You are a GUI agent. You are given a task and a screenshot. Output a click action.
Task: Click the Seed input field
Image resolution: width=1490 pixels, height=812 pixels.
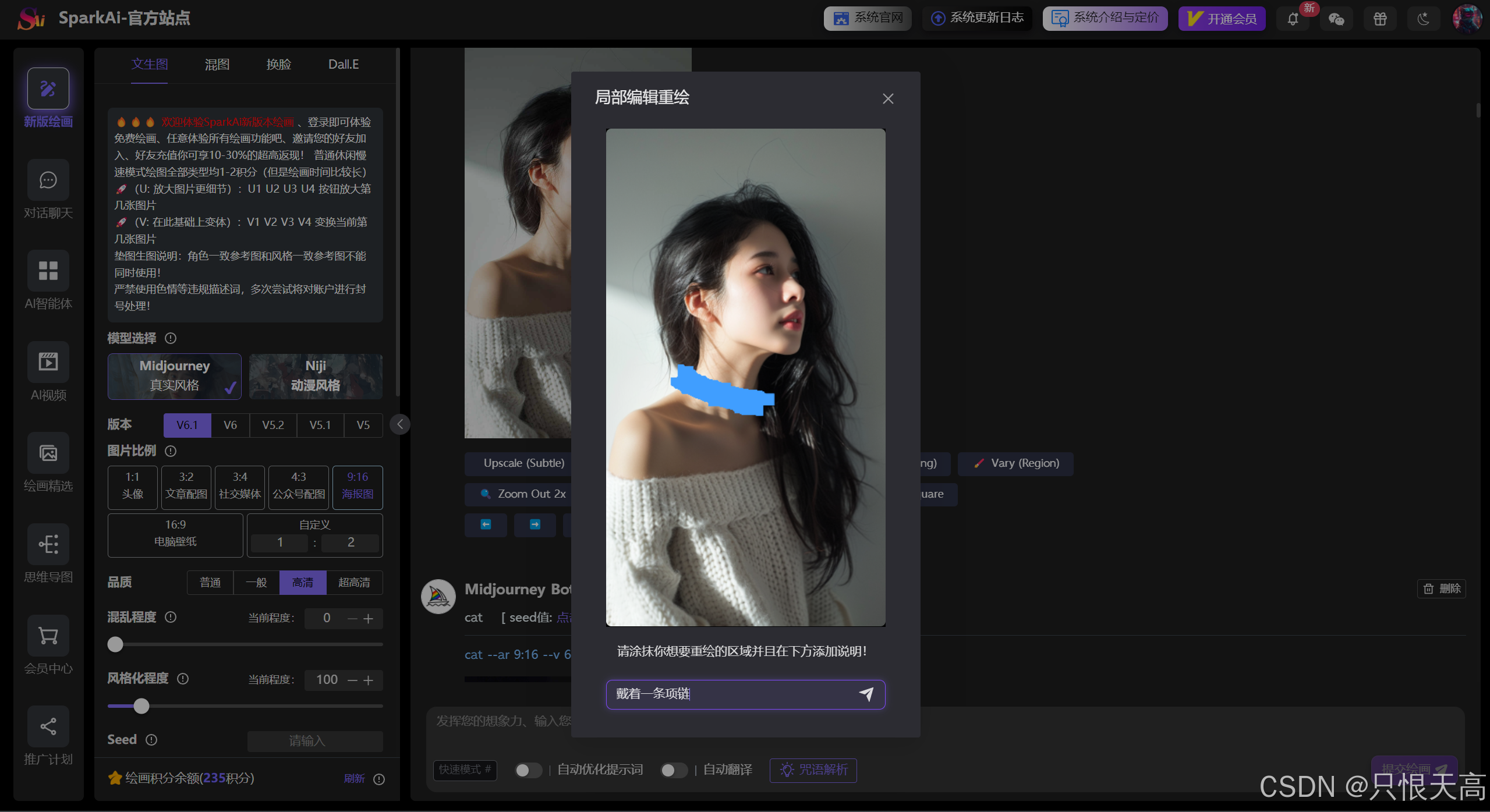(x=315, y=741)
